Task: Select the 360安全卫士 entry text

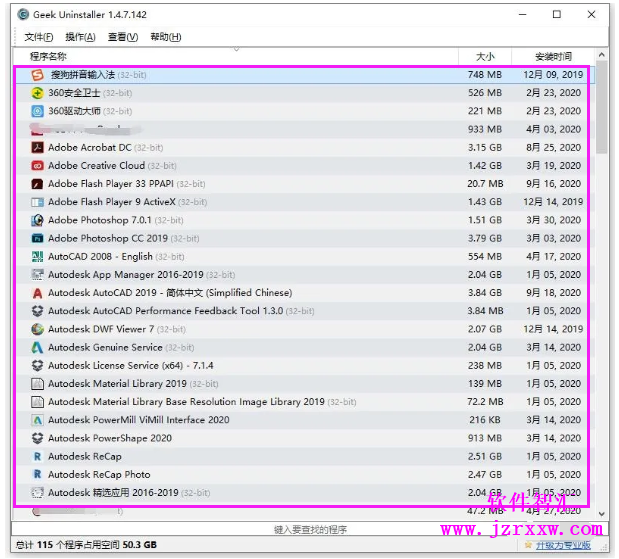Action: 74,93
